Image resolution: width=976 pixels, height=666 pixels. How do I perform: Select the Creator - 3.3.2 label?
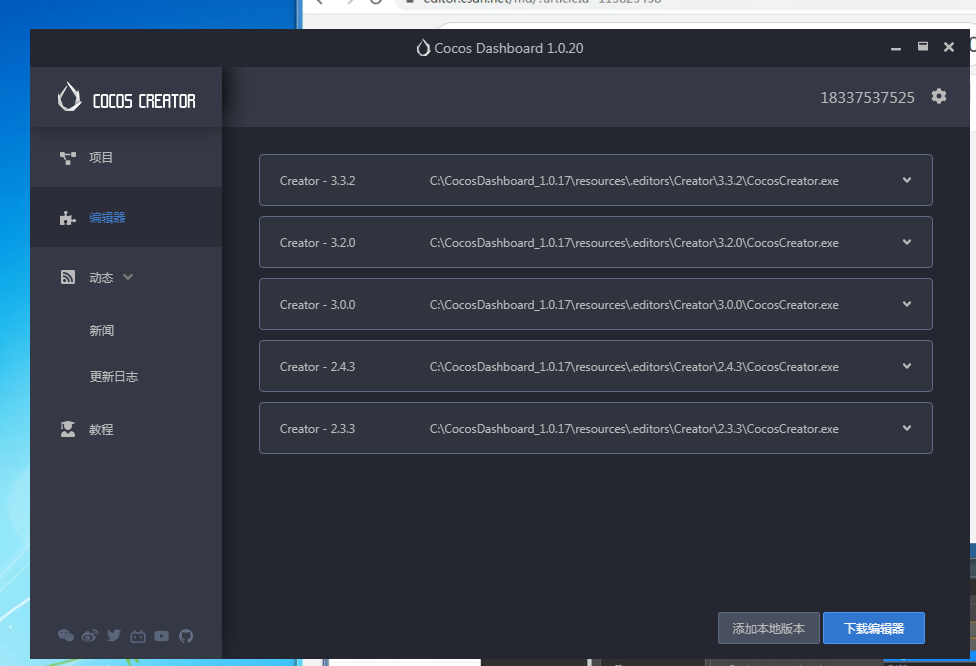(x=317, y=181)
